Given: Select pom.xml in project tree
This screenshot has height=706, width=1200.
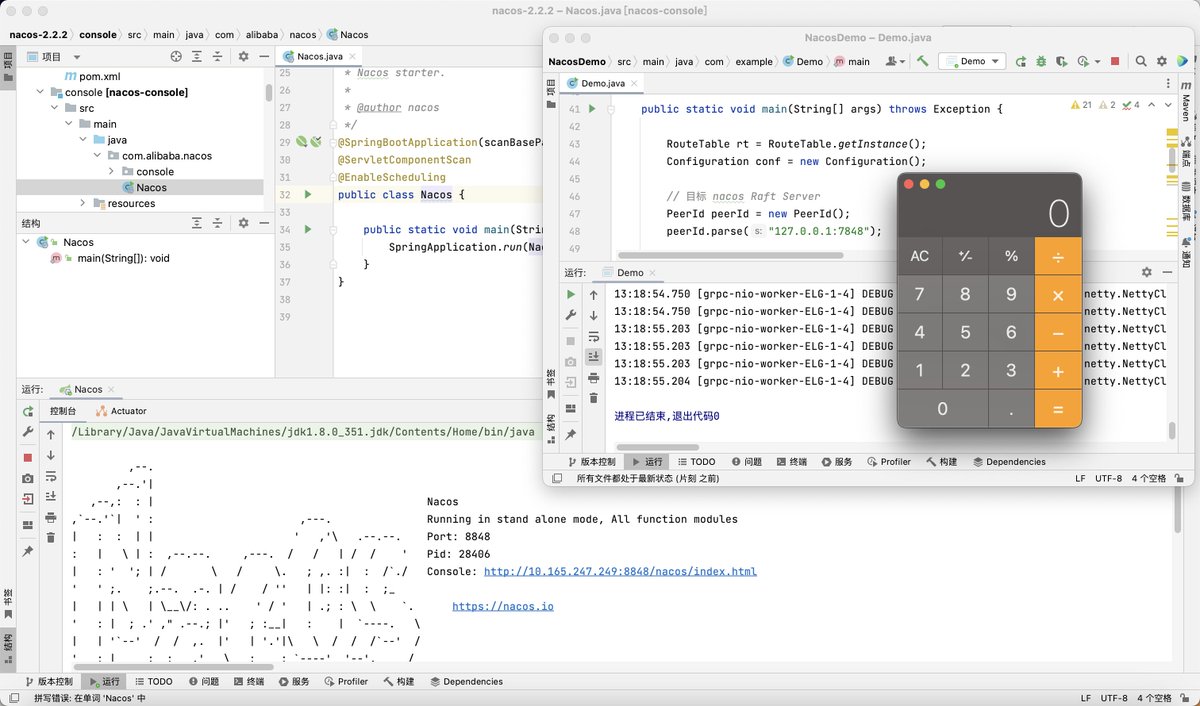Looking at the screenshot, I should (x=91, y=76).
